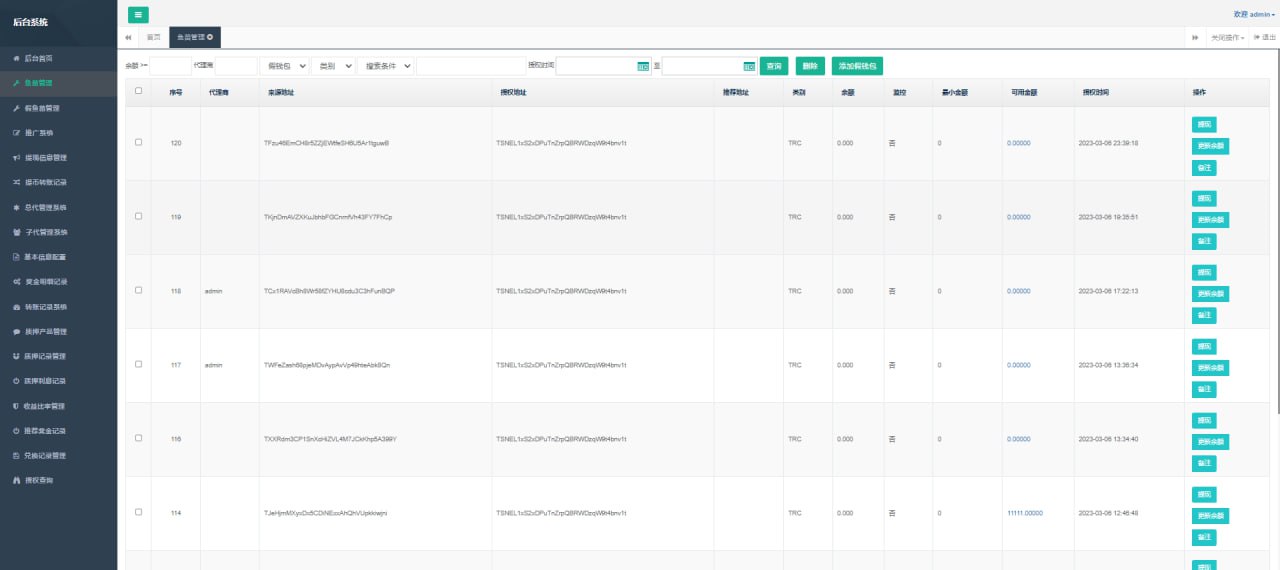This screenshot has height=570, width=1280.
Task: Expand the 类别 dropdown filter
Action: coord(334,66)
